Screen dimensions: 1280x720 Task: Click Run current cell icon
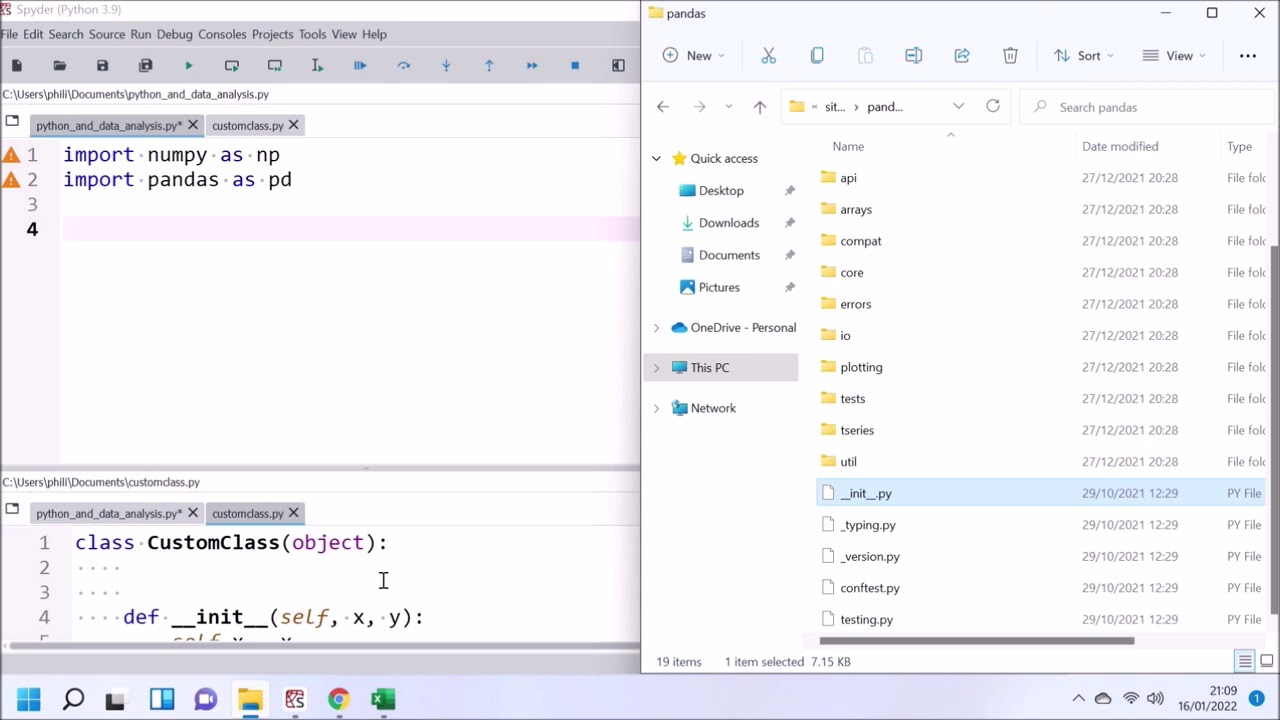tap(232, 66)
